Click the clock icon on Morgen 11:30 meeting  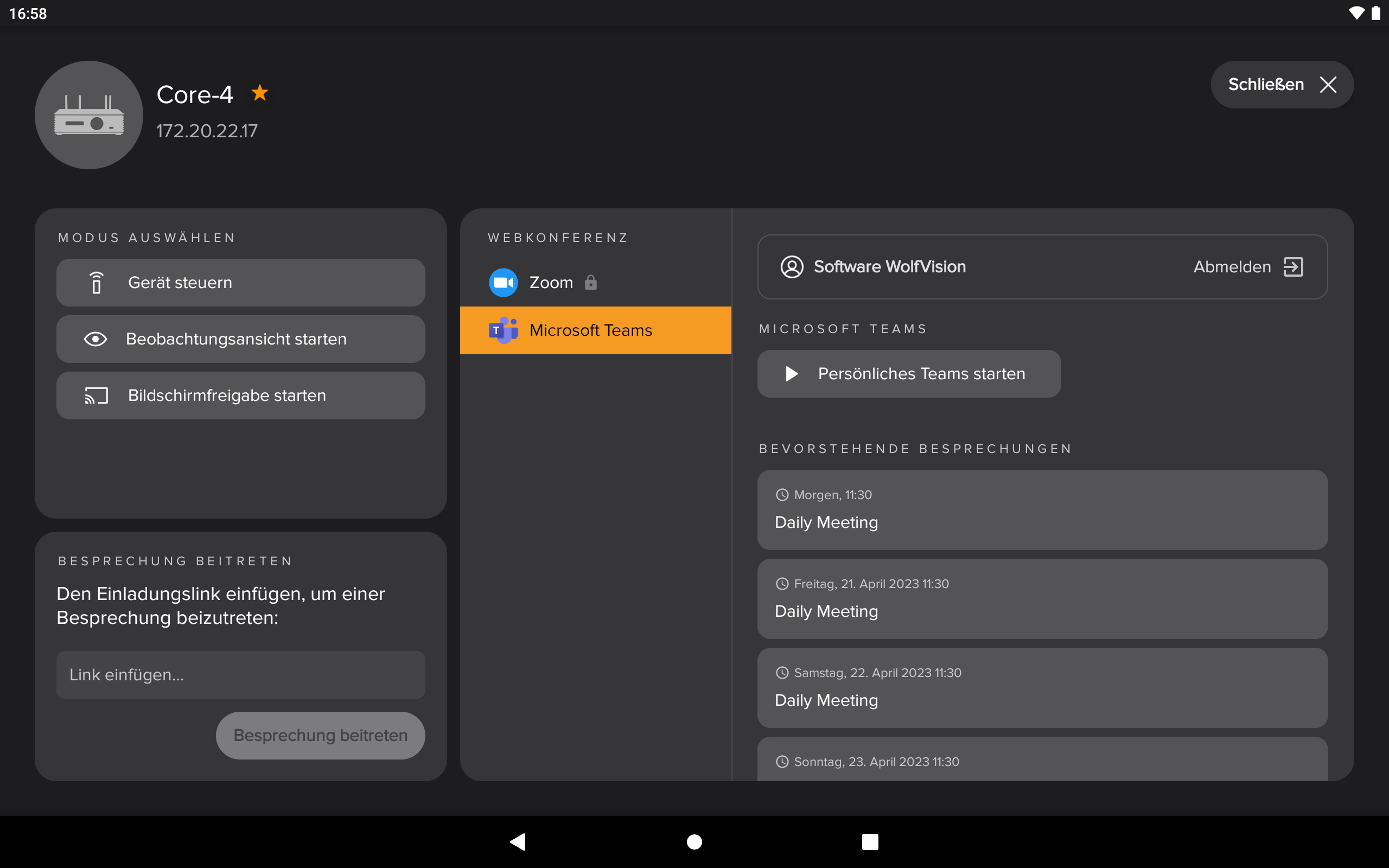[782, 495]
